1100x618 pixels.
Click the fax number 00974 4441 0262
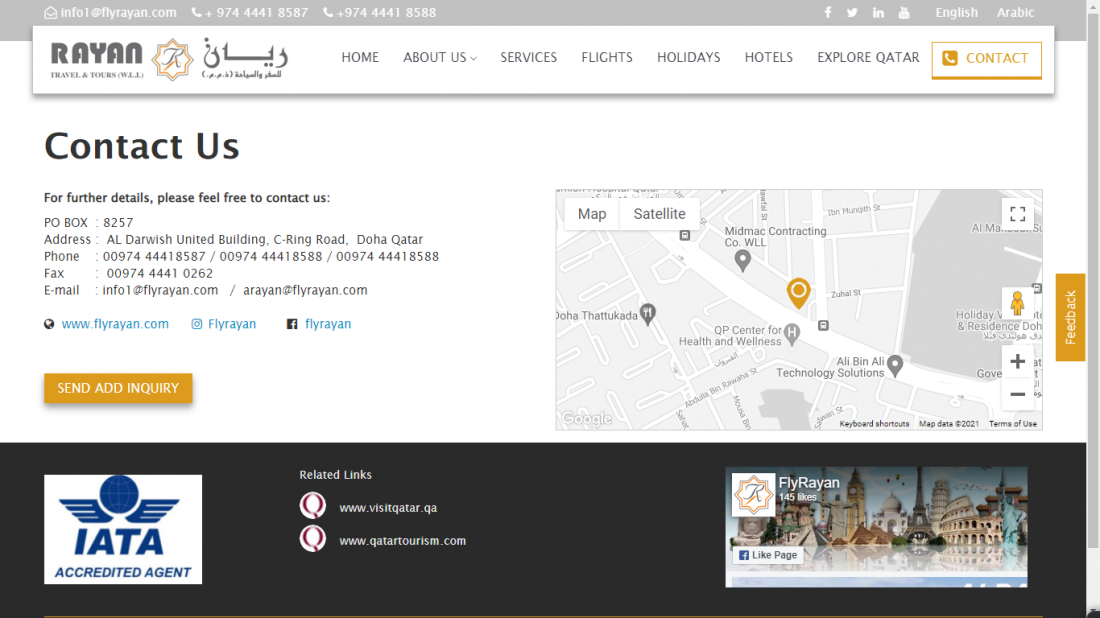159,274
